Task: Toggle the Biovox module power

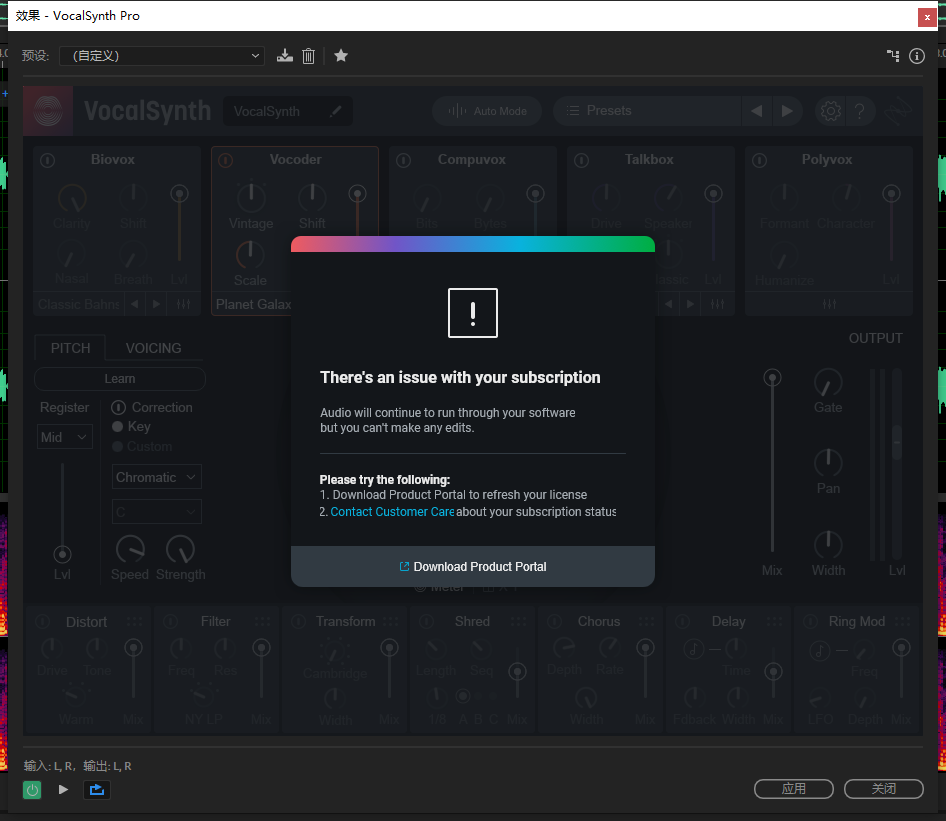Action: (47, 160)
